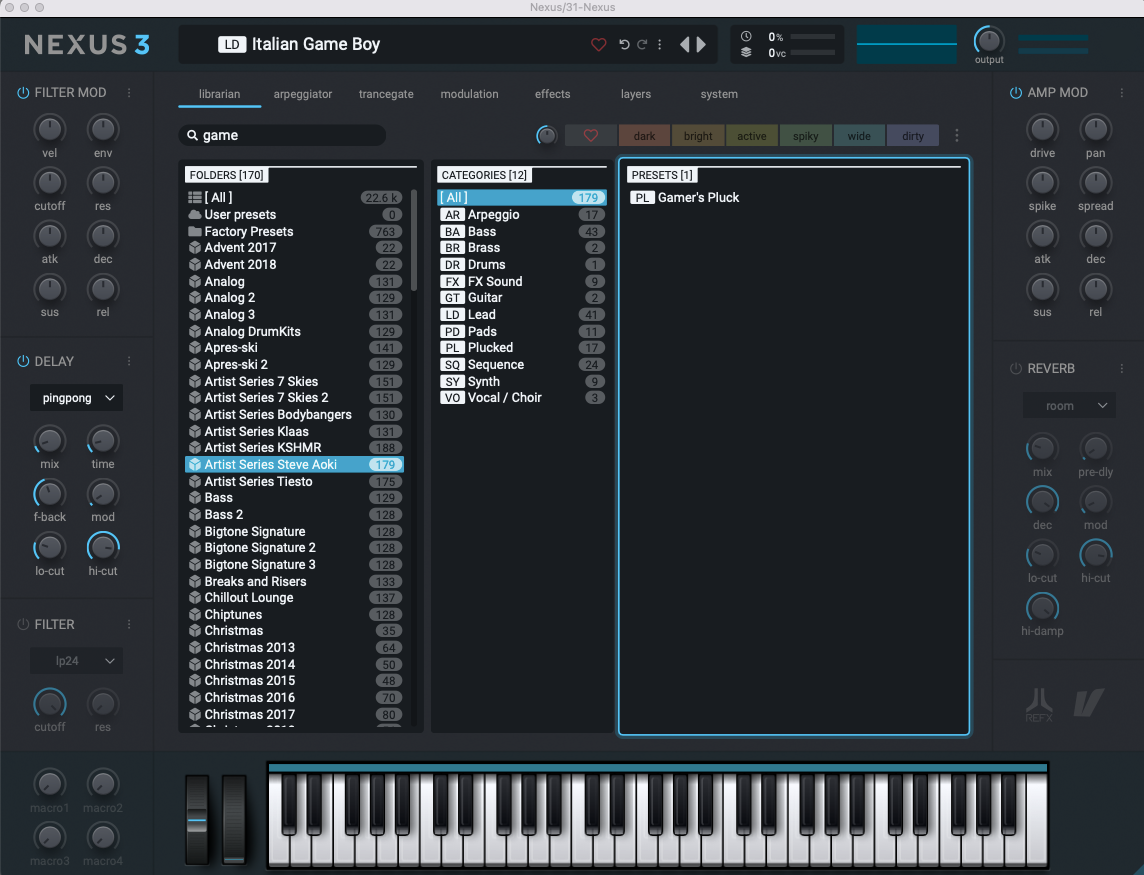1144x875 pixels.
Task: Toggle AMP MOD power button
Action: (x=1016, y=93)
